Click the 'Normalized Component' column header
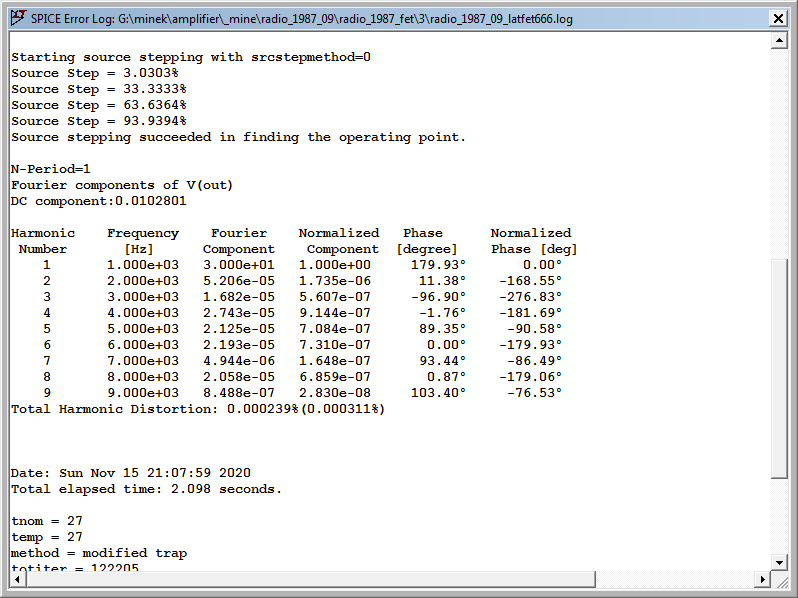Screen dimensions: 798x598 coord(339,241)
